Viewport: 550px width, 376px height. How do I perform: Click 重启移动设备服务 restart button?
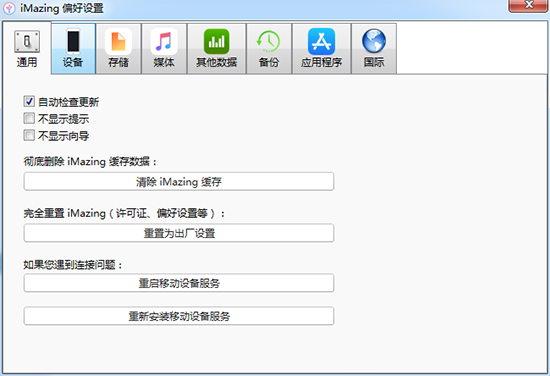tap(179, 283)
